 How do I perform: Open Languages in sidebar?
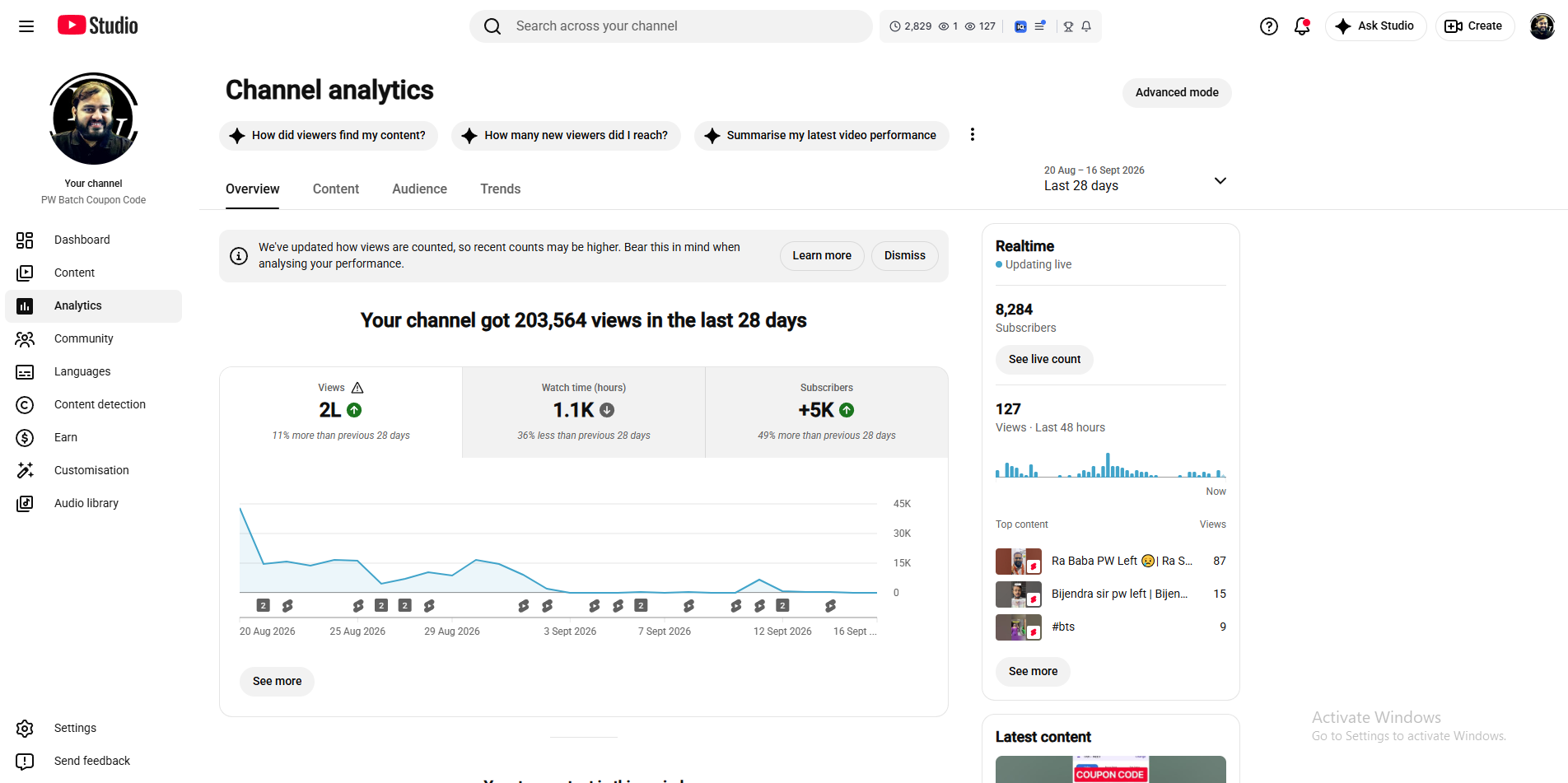coord(93,371)
